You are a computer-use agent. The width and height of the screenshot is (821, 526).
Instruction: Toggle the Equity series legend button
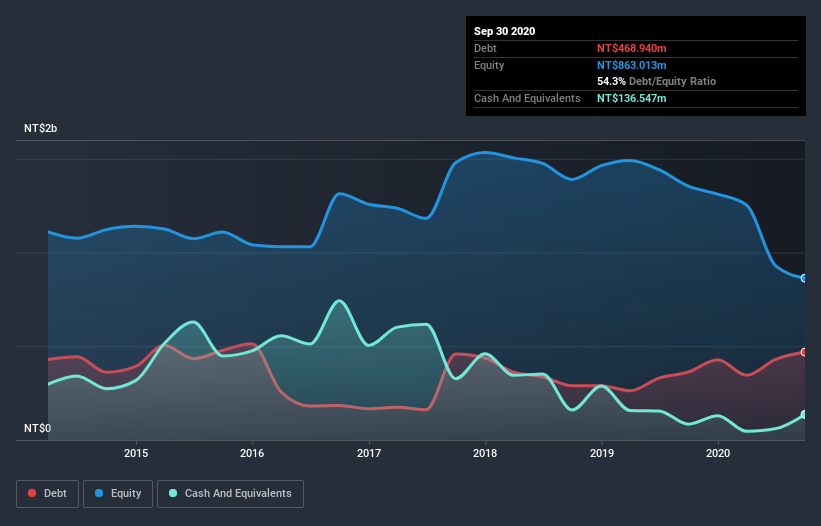point(118,494)
